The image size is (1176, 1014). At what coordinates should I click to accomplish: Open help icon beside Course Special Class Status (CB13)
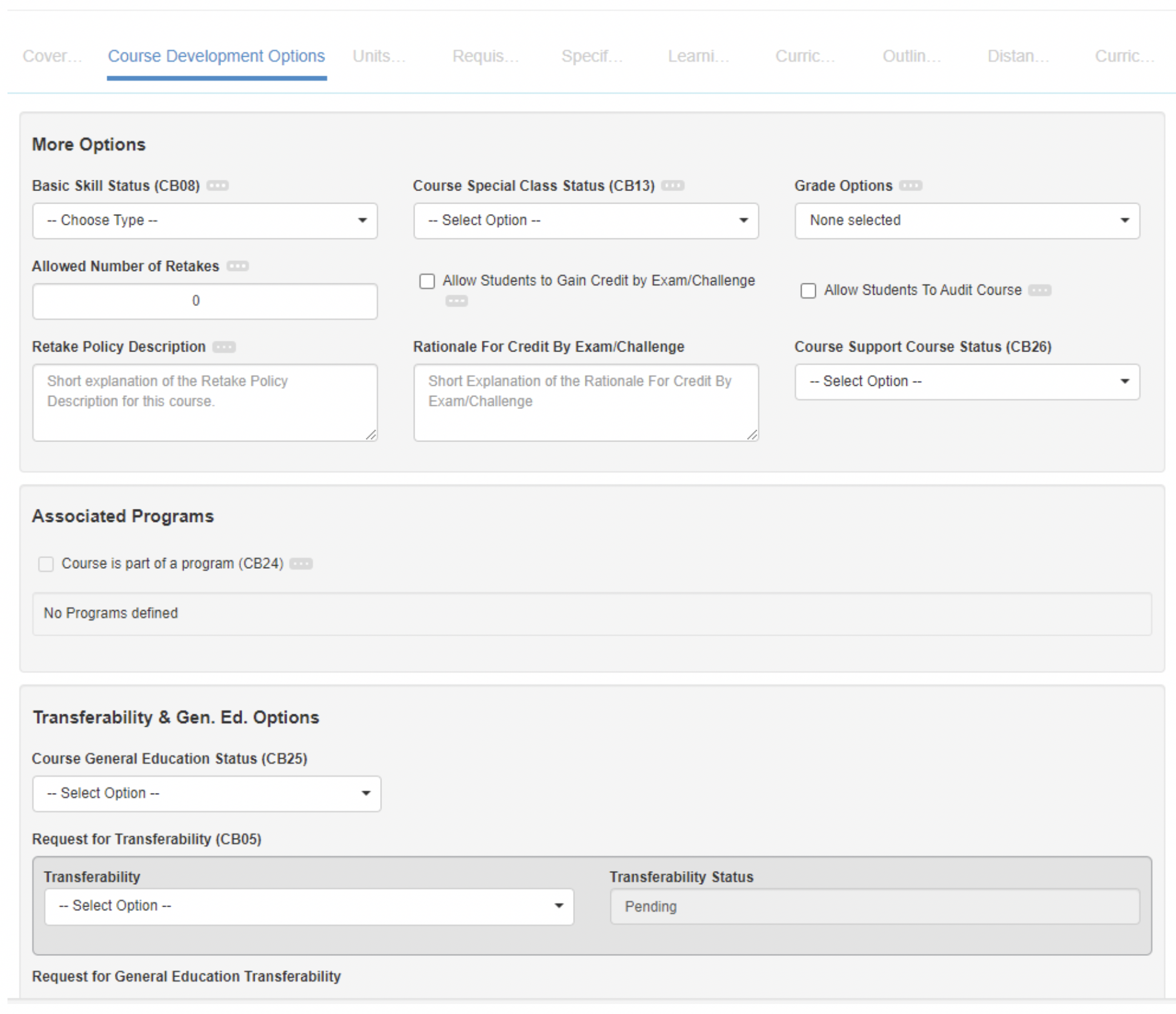673,185
